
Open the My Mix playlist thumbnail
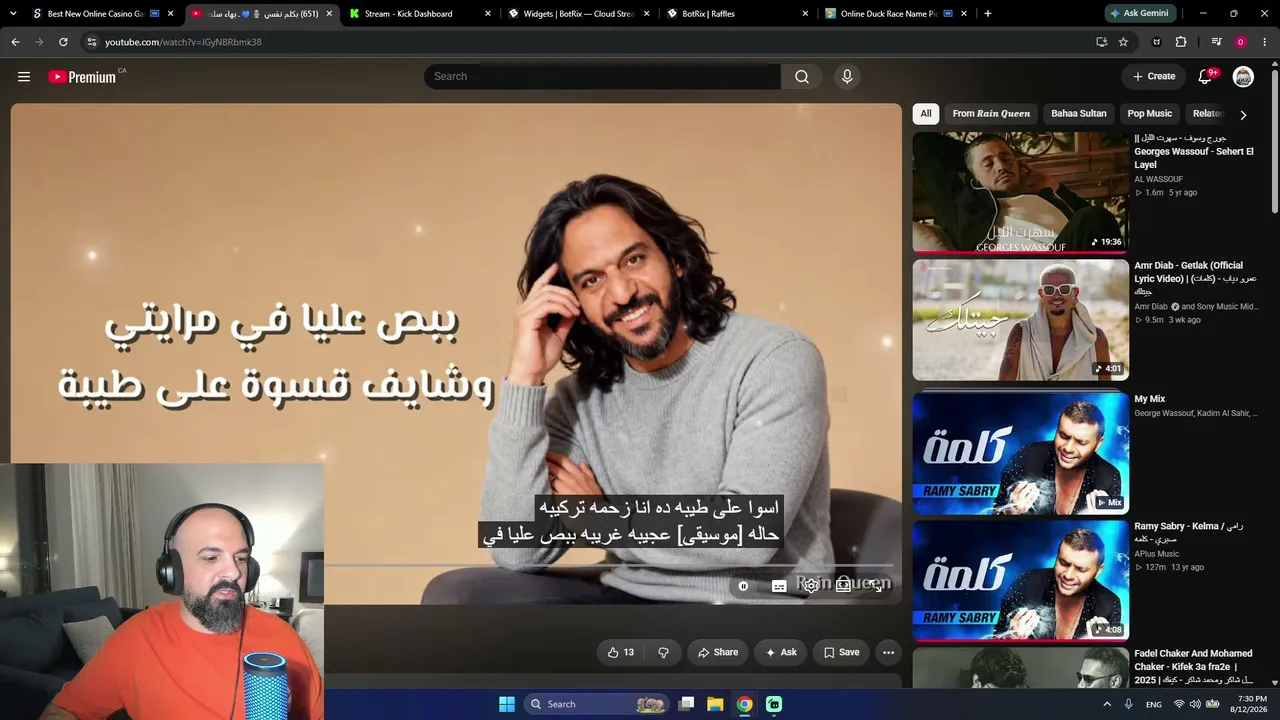tap(1020, 453)
